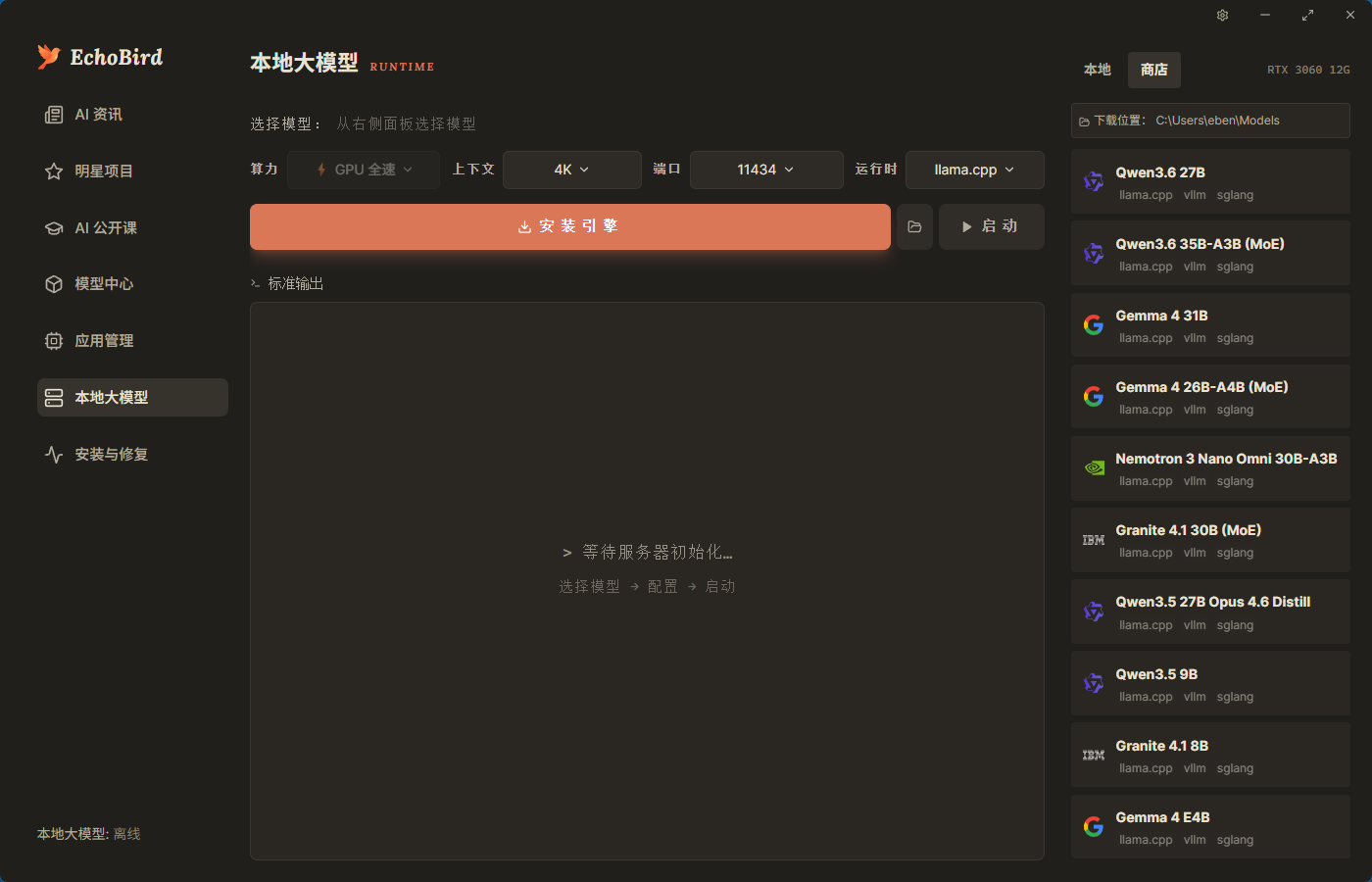The height and width of the screenshot is (882, 1372).
Task: Click Qwen logo beside Qwen3.5 27B Opus
Action: pyautogui.click(x=1094, y=612)
